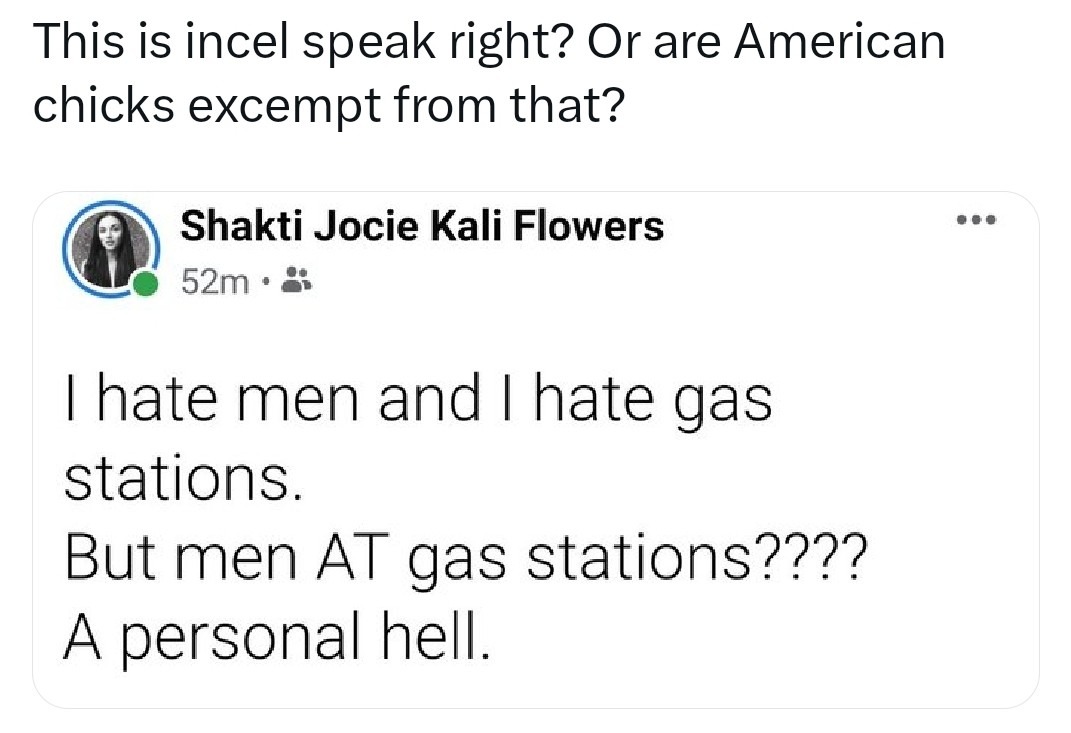Open Shakti Jocie Kali Flowers' profile picture
The width and height of the screenshot is (1071, 733).
111,249
